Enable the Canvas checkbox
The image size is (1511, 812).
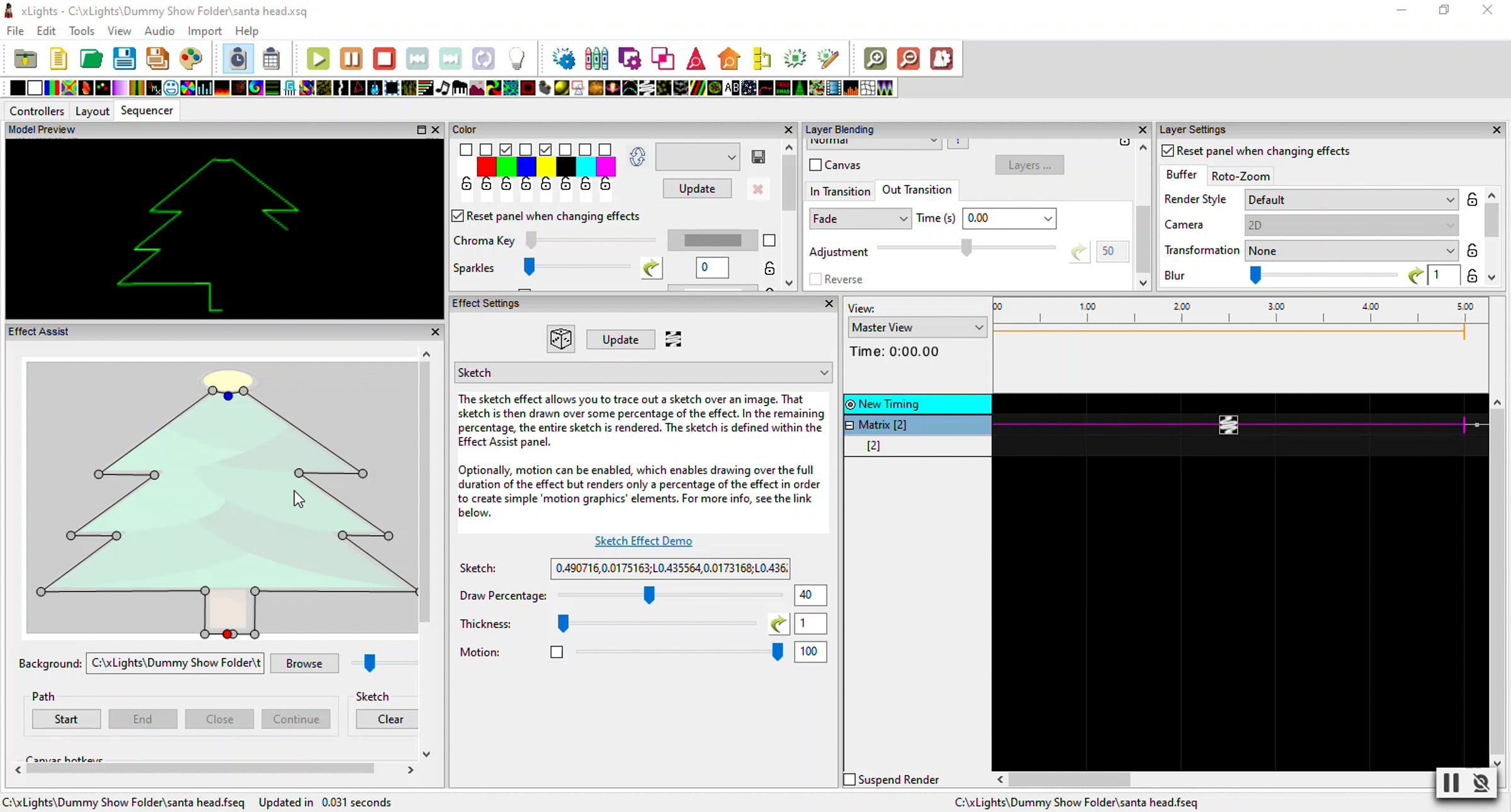coord(815,165)
